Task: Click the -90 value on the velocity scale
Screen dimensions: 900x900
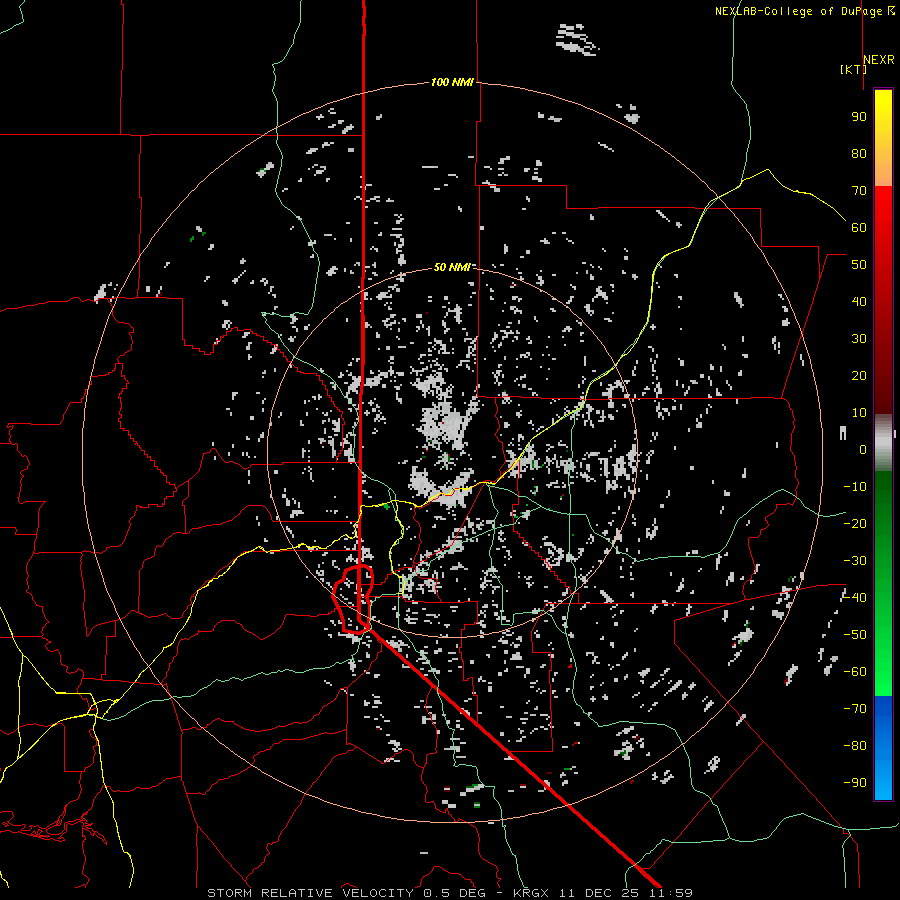Action: pyautogui.click(x=855, y=783)
